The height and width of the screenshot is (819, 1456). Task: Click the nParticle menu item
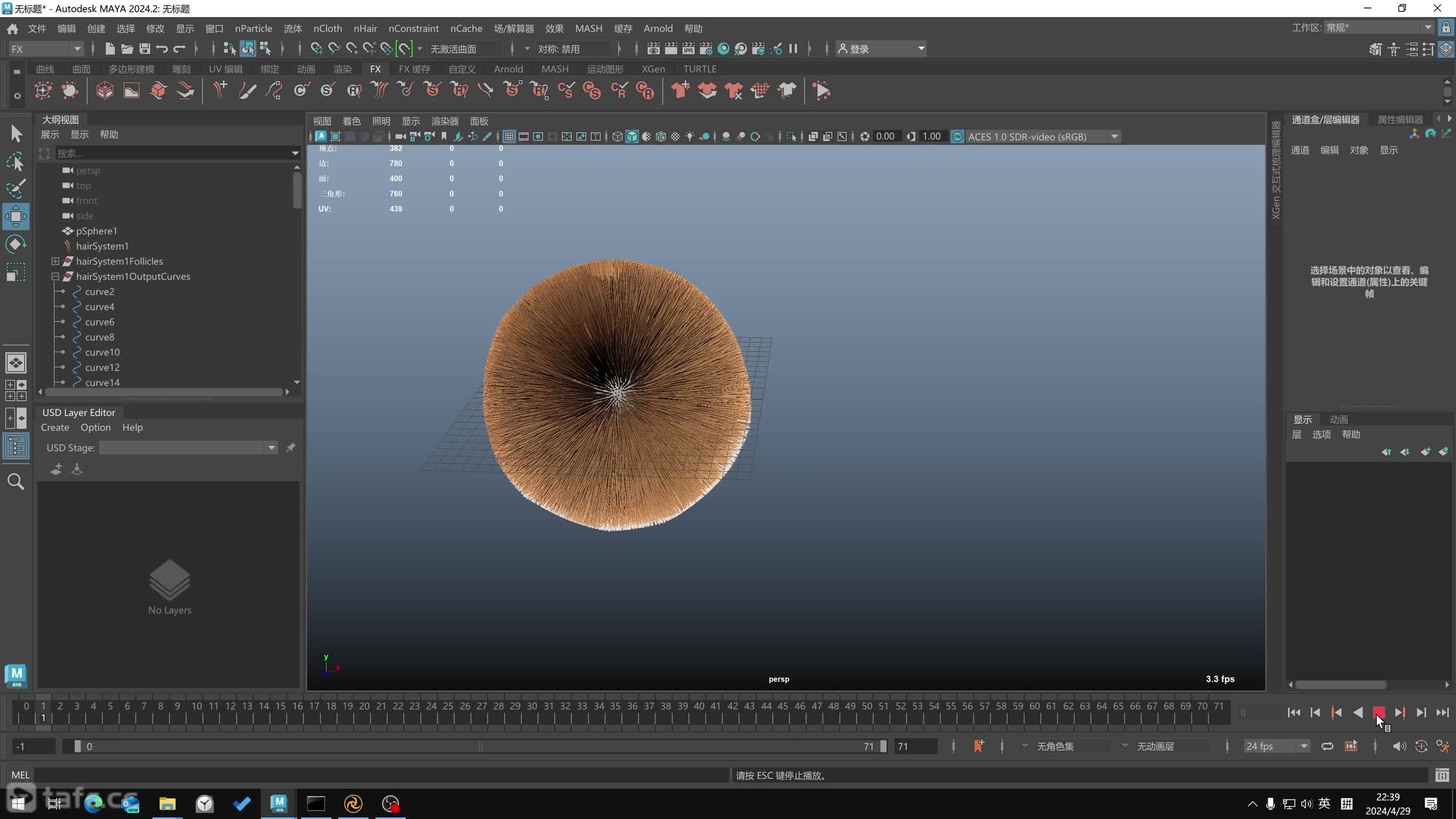(x=253, y=28)
